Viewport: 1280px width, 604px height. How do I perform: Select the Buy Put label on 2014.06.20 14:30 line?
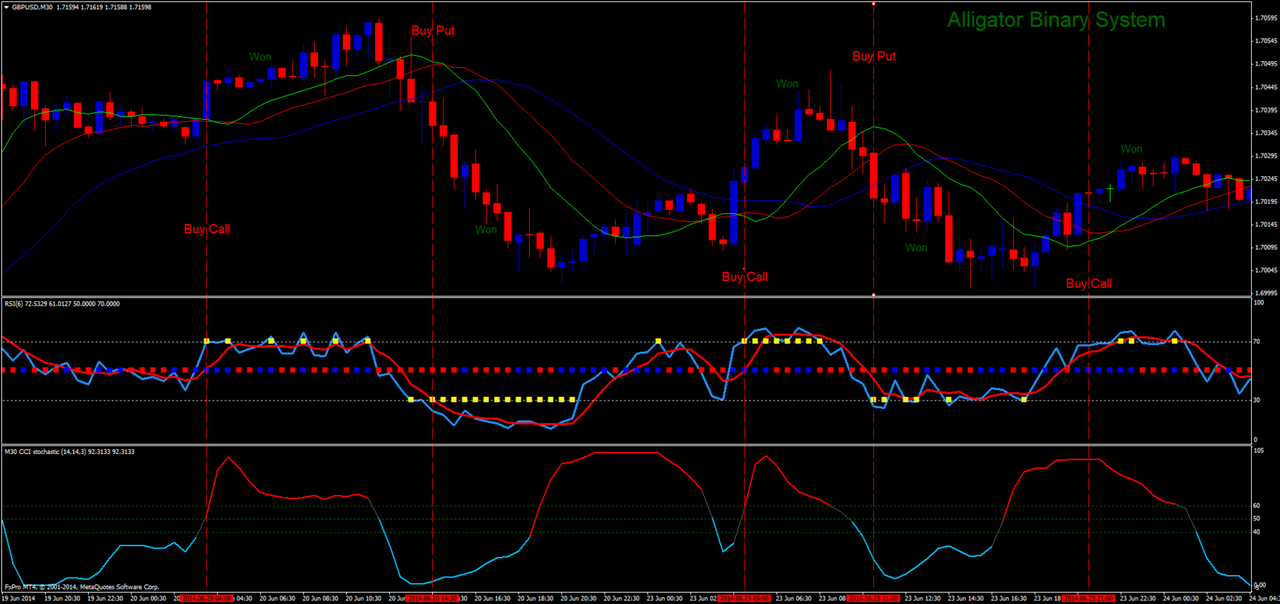pos(433,31)
